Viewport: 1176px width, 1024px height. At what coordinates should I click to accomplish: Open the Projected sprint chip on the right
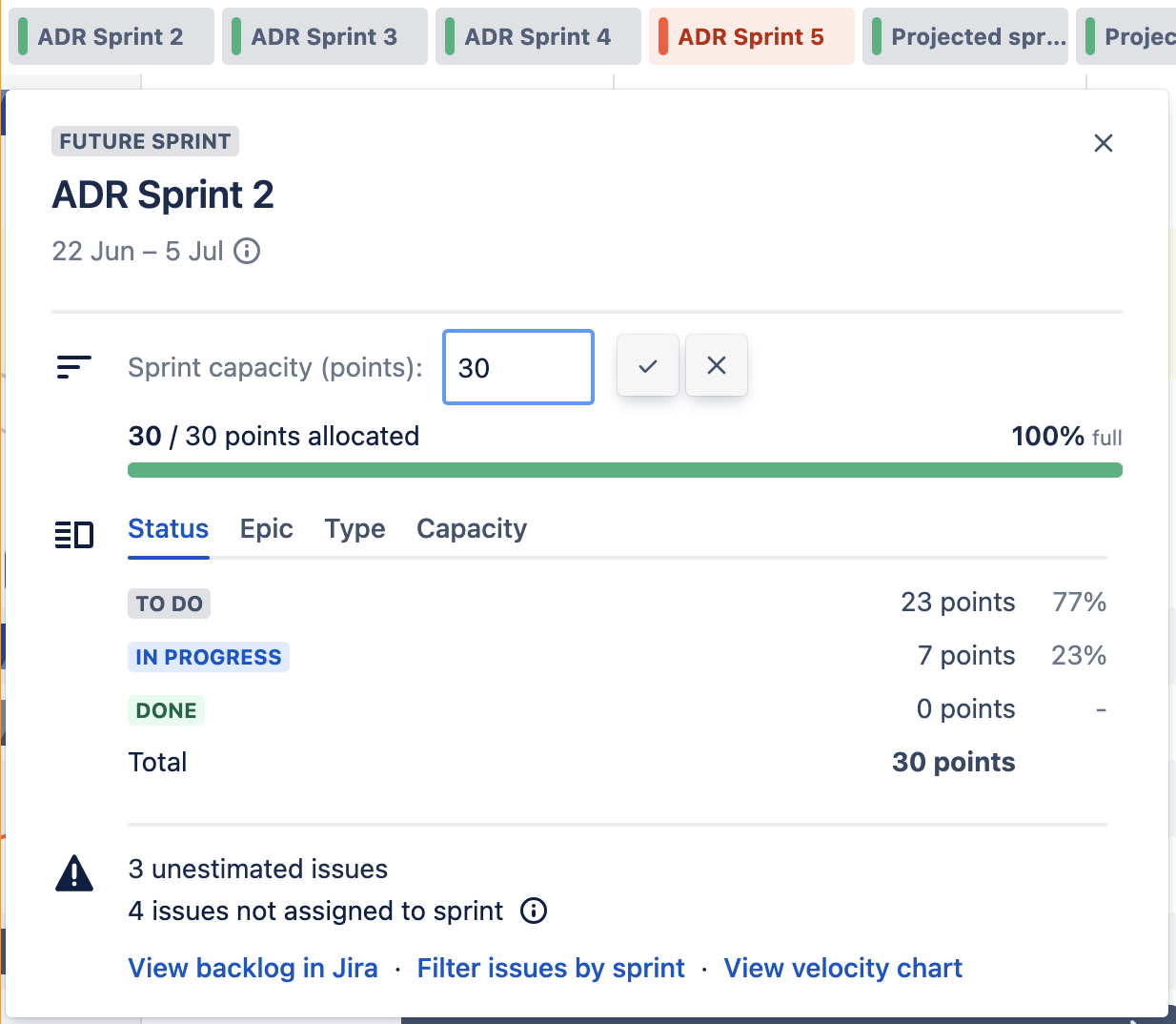click(x=964, y=35)
